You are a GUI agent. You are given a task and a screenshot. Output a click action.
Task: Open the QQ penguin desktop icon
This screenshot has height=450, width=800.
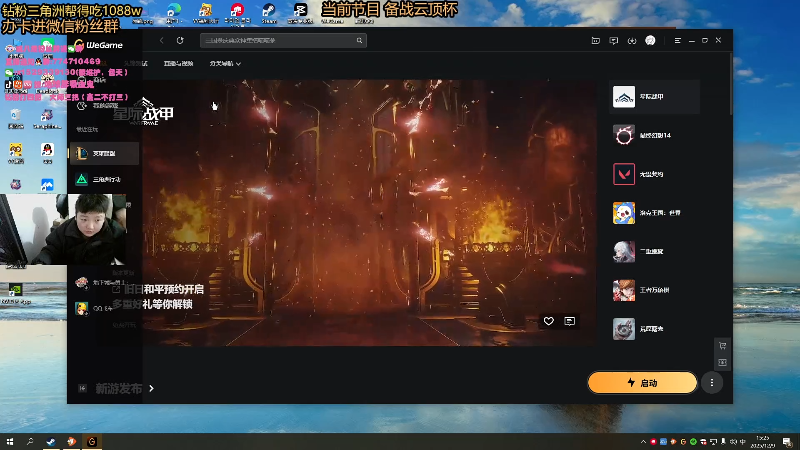(47, 153)
